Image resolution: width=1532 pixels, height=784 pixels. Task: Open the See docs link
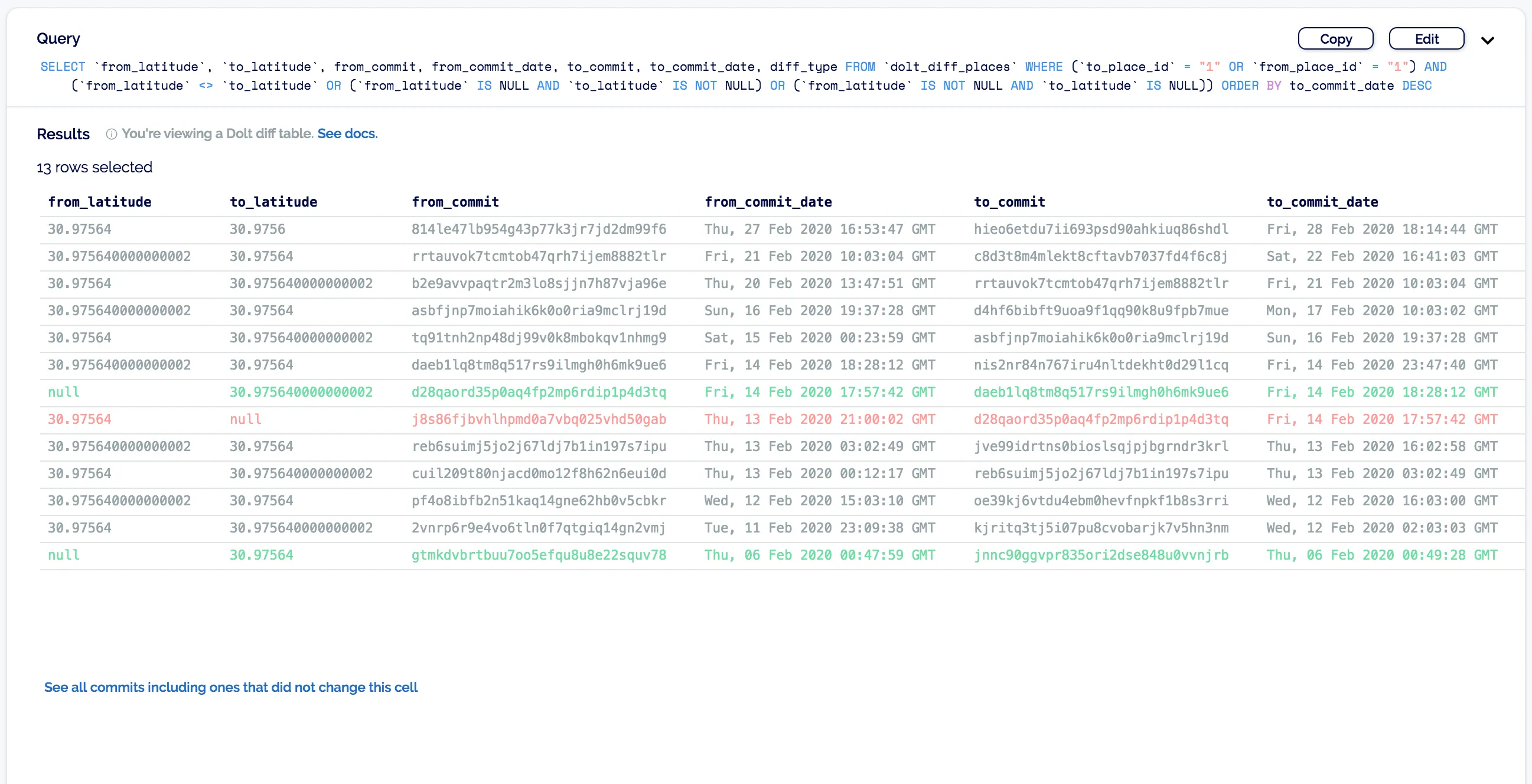point(347,134)
